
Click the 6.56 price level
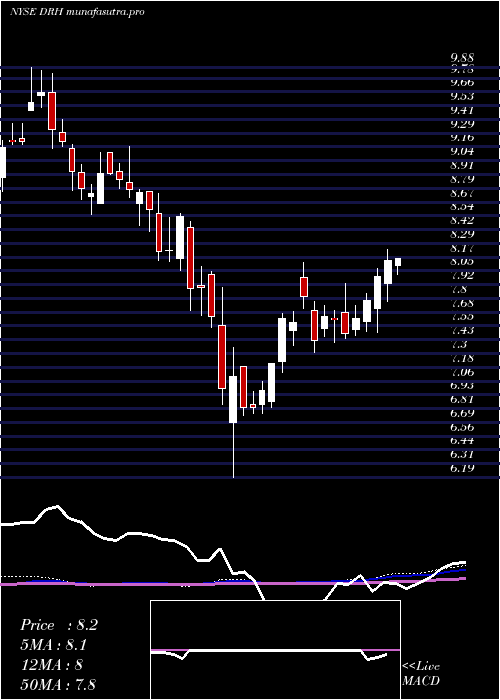coord(462,427)
